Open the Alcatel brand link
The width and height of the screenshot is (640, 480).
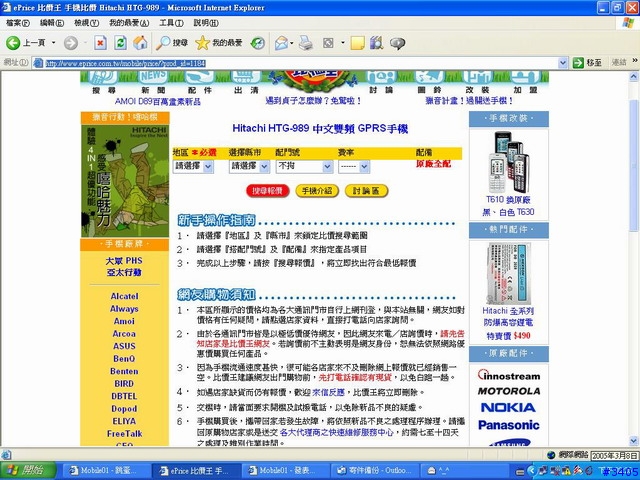[124, 296]
